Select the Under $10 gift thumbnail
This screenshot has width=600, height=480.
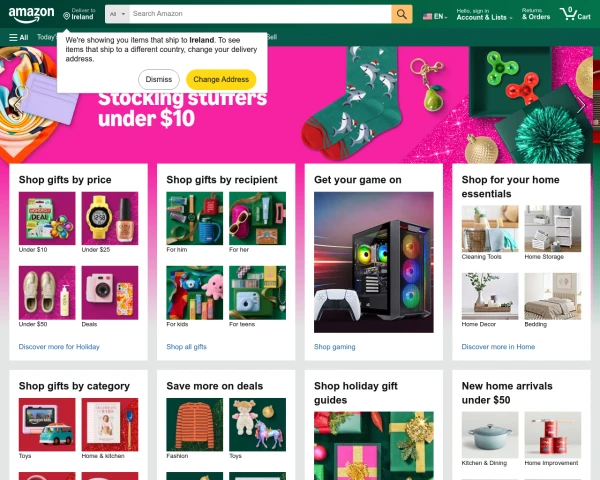[47, 218]
